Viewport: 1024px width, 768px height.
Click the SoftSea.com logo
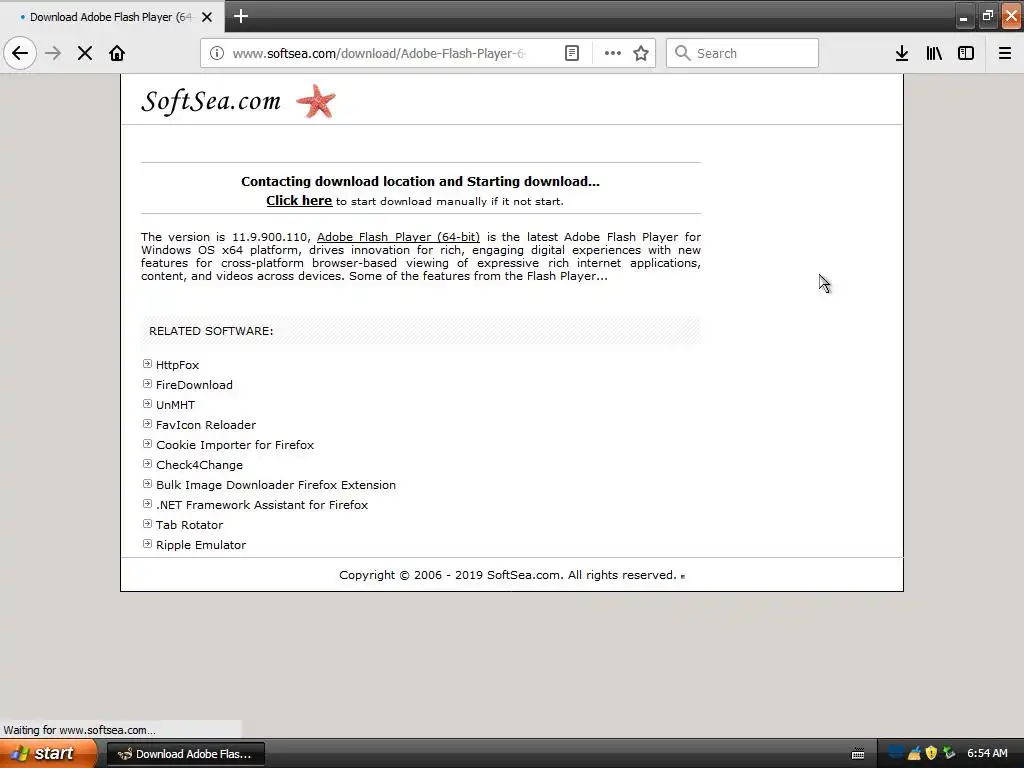[210, 101]
